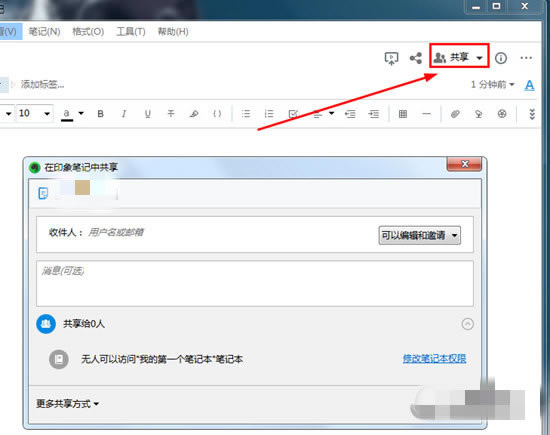
Task: Click the 收件人 recipient input field
Action: pos(232,232)
